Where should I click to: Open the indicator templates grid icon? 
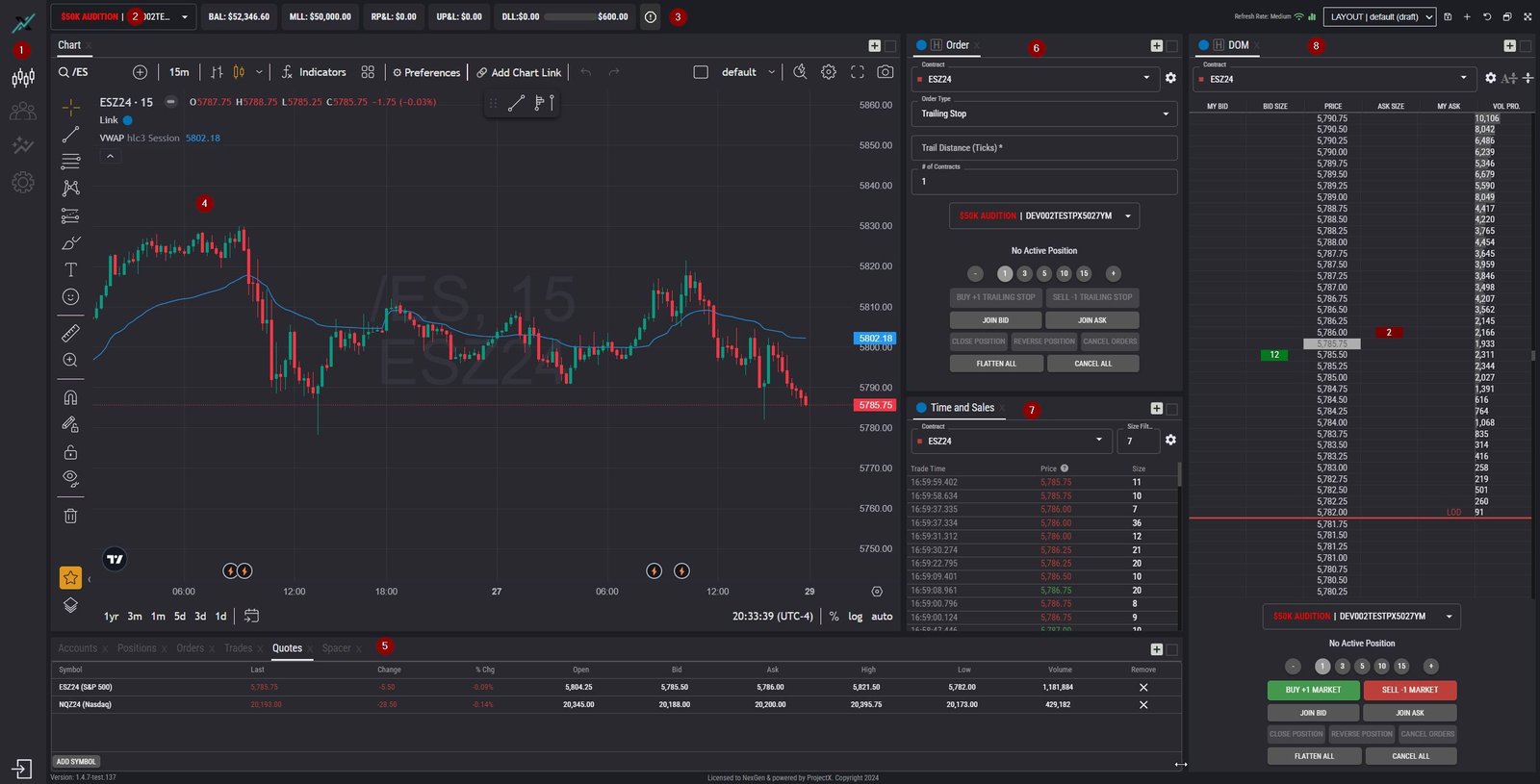368,72
